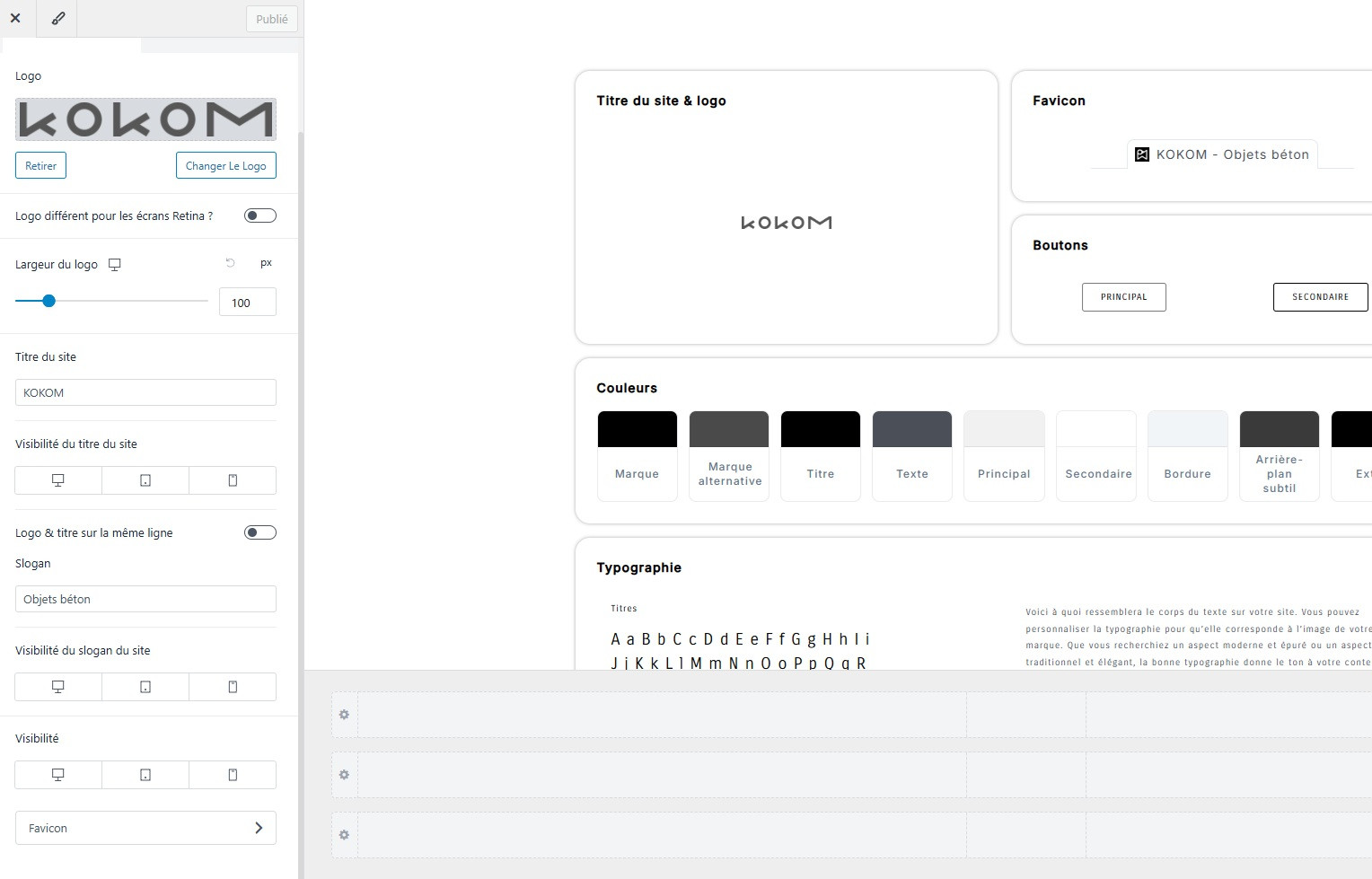
Task: Select the Titre color swatch
Action: coord(821,456)
